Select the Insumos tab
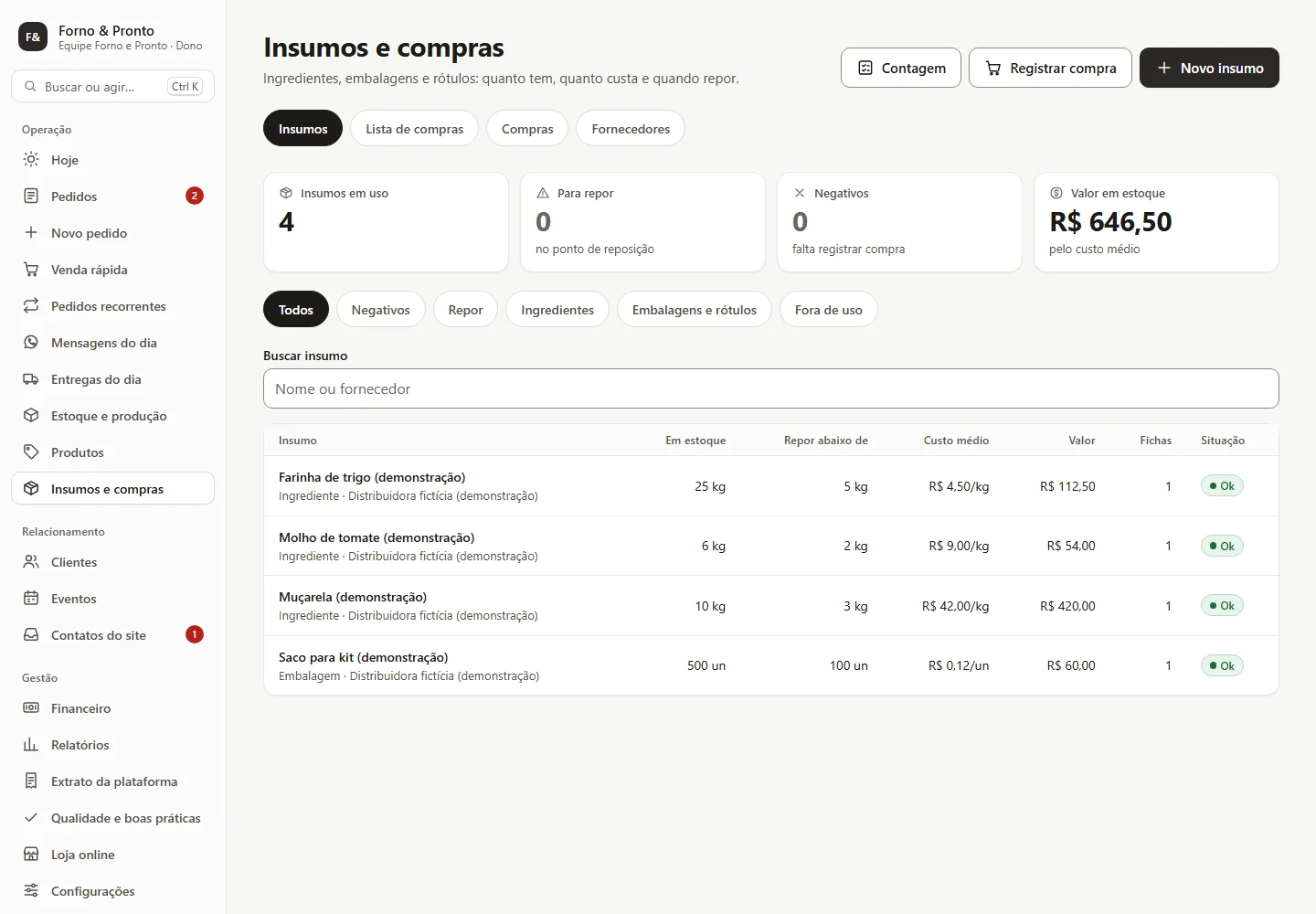 tap(302, 129)
